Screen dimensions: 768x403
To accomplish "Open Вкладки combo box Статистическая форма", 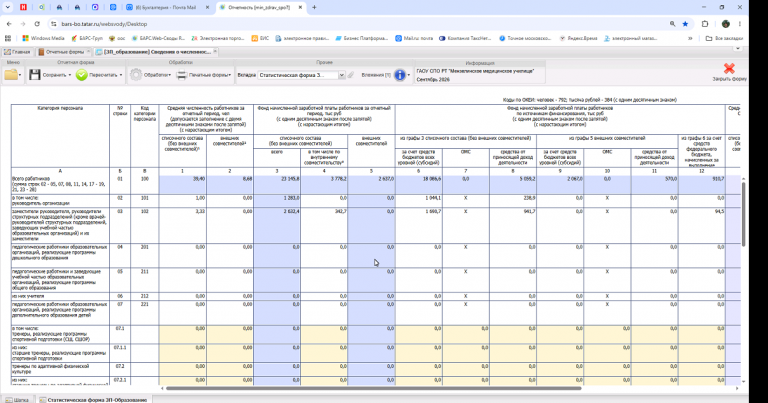I will 301,75.
